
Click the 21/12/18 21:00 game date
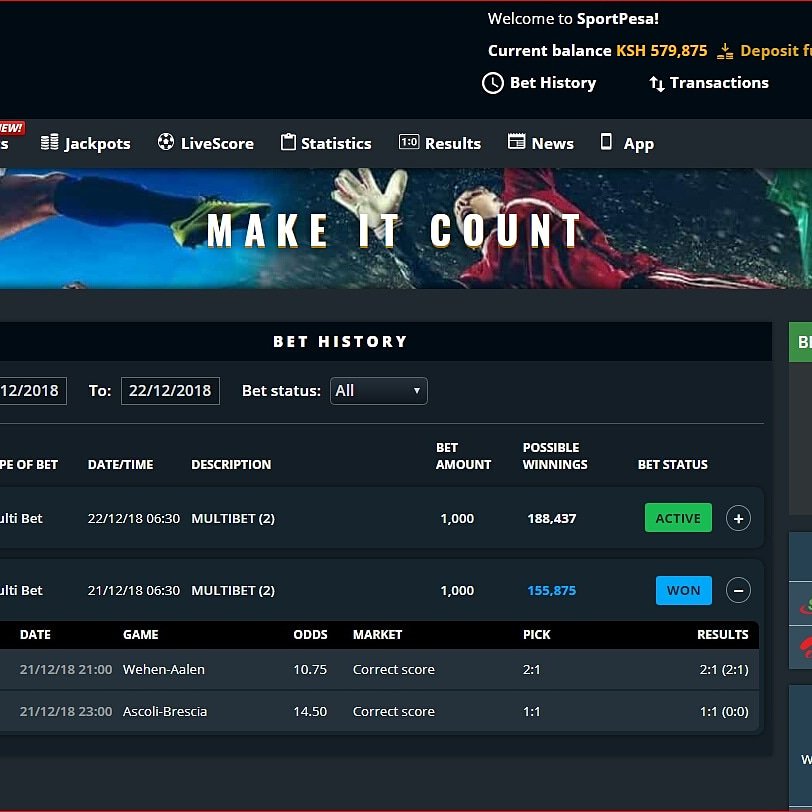click(66, 670)
